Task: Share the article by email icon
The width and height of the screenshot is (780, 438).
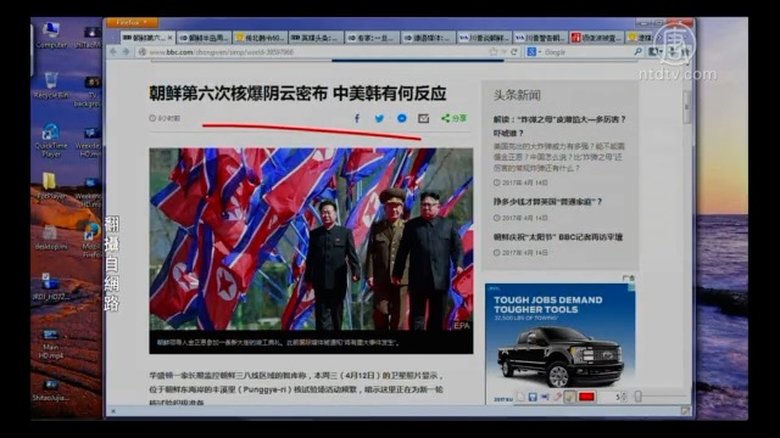Action: coord(423,118)
